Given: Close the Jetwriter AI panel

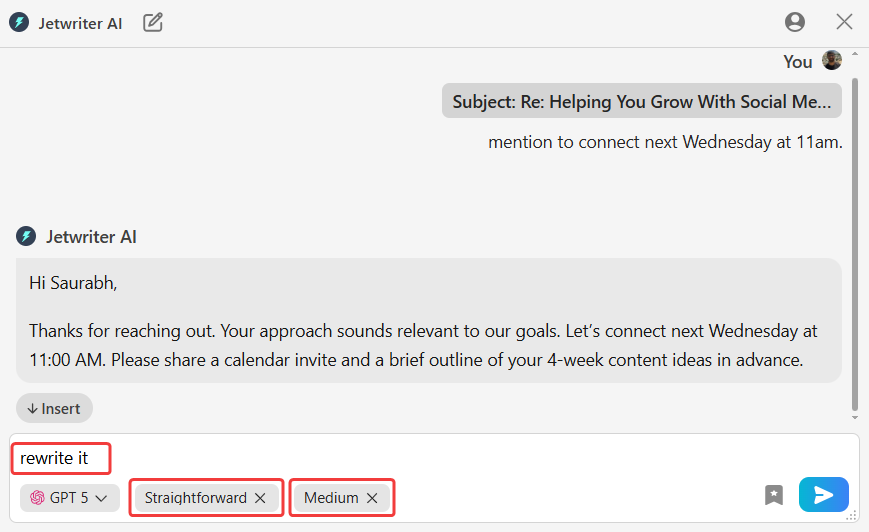Looking at the screenshot, I should [844, 22].
